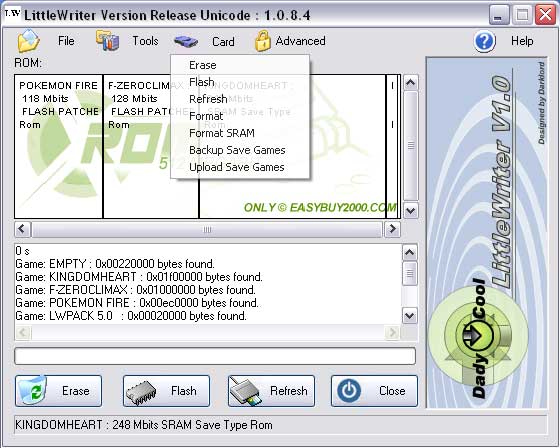The image size is (560, 448).
Task: Click the empty progress bar
Action: tap(215, 356)
